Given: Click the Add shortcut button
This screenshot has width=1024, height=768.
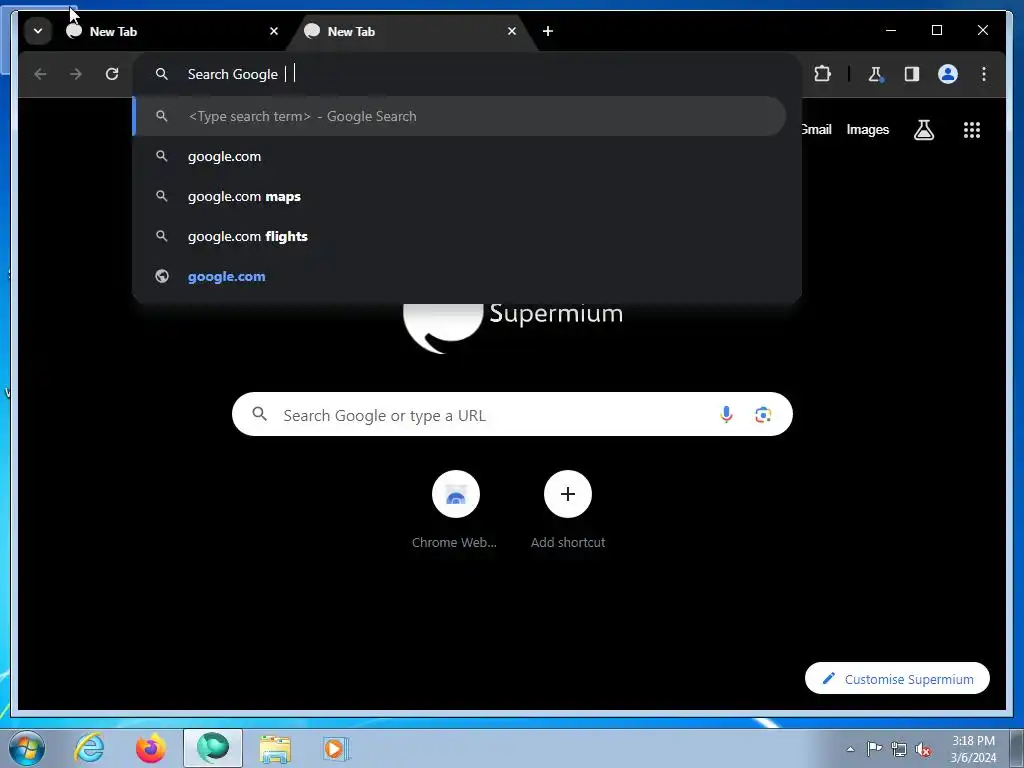Looking at the screenshot, I should coord(568,509).
